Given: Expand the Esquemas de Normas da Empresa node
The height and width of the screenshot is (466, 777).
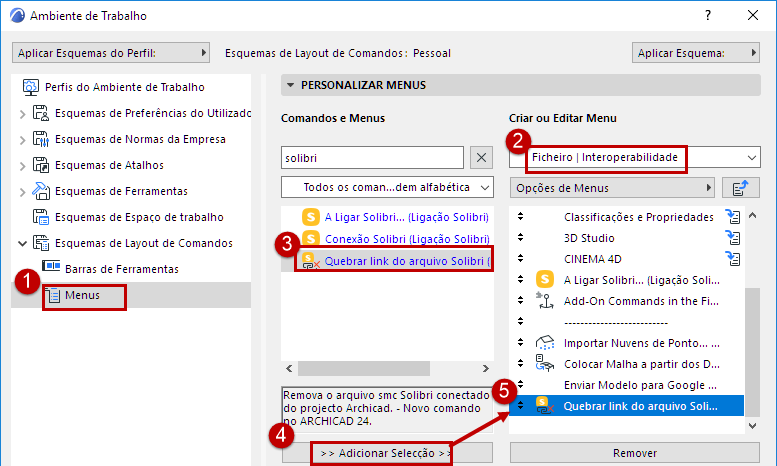Looking at the screenshot, I should click(x=22, y=140).
